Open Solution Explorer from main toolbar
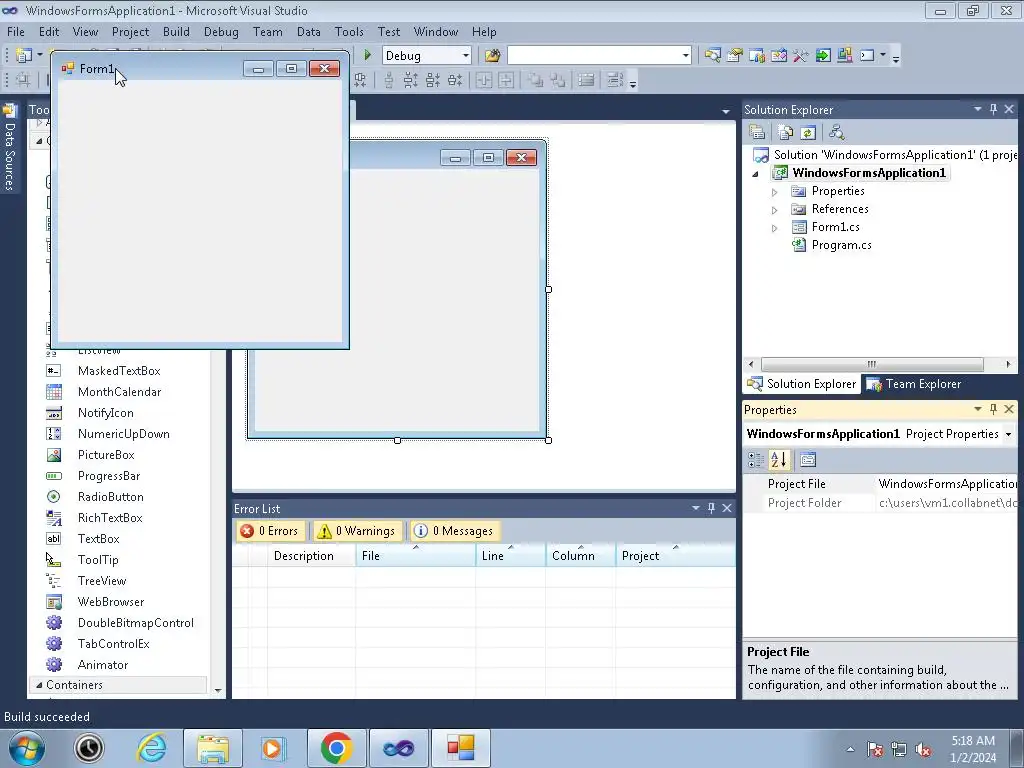Screen dimensions: 1024x768 [712, 56]
